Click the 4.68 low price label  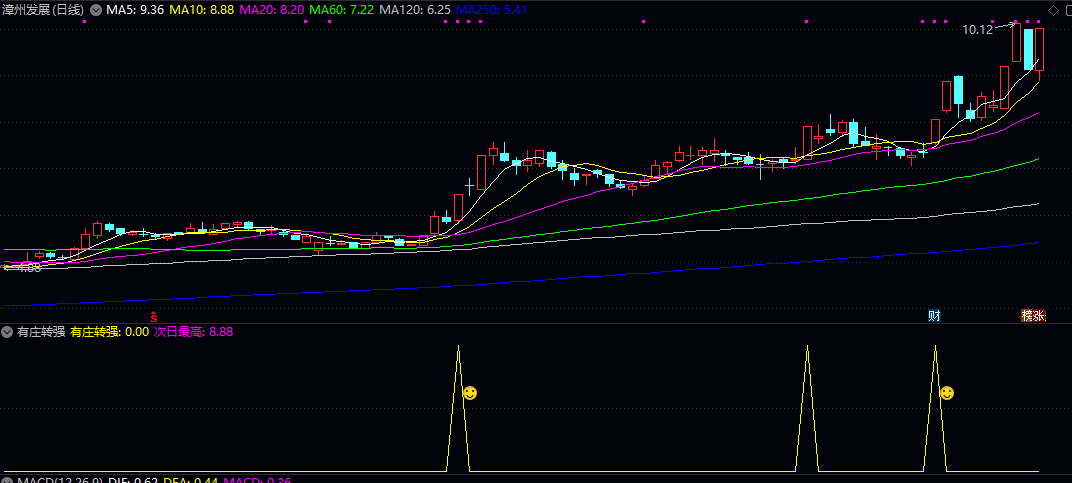pos(29,268)
